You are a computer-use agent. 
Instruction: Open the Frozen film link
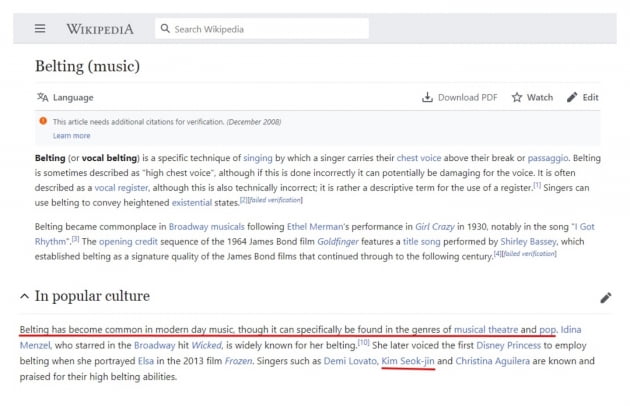tap(238, 361)
